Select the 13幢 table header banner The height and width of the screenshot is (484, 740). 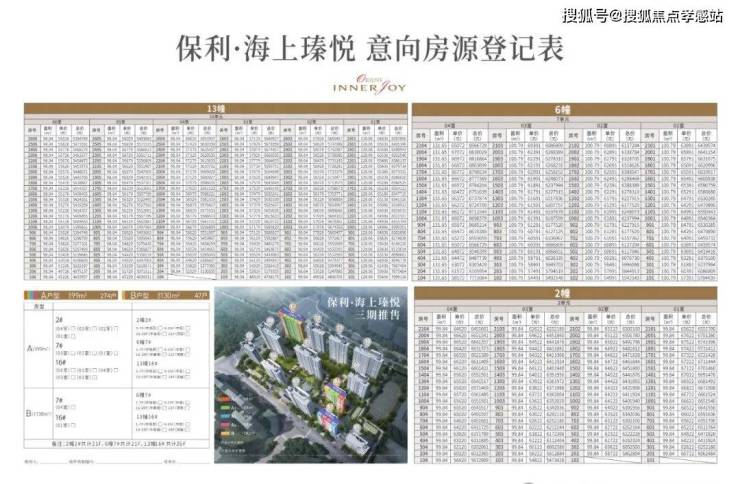coord(216,108)
